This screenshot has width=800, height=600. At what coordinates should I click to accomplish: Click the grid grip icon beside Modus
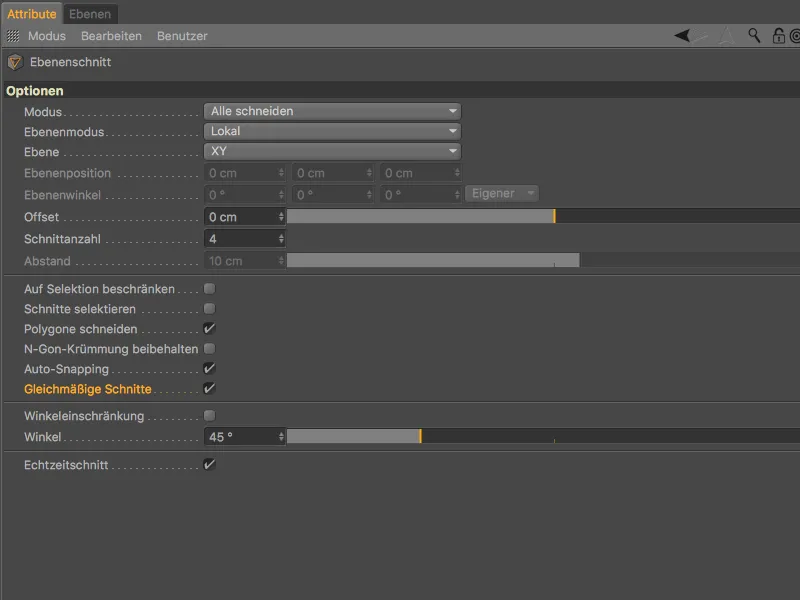[x=13, y=36]
